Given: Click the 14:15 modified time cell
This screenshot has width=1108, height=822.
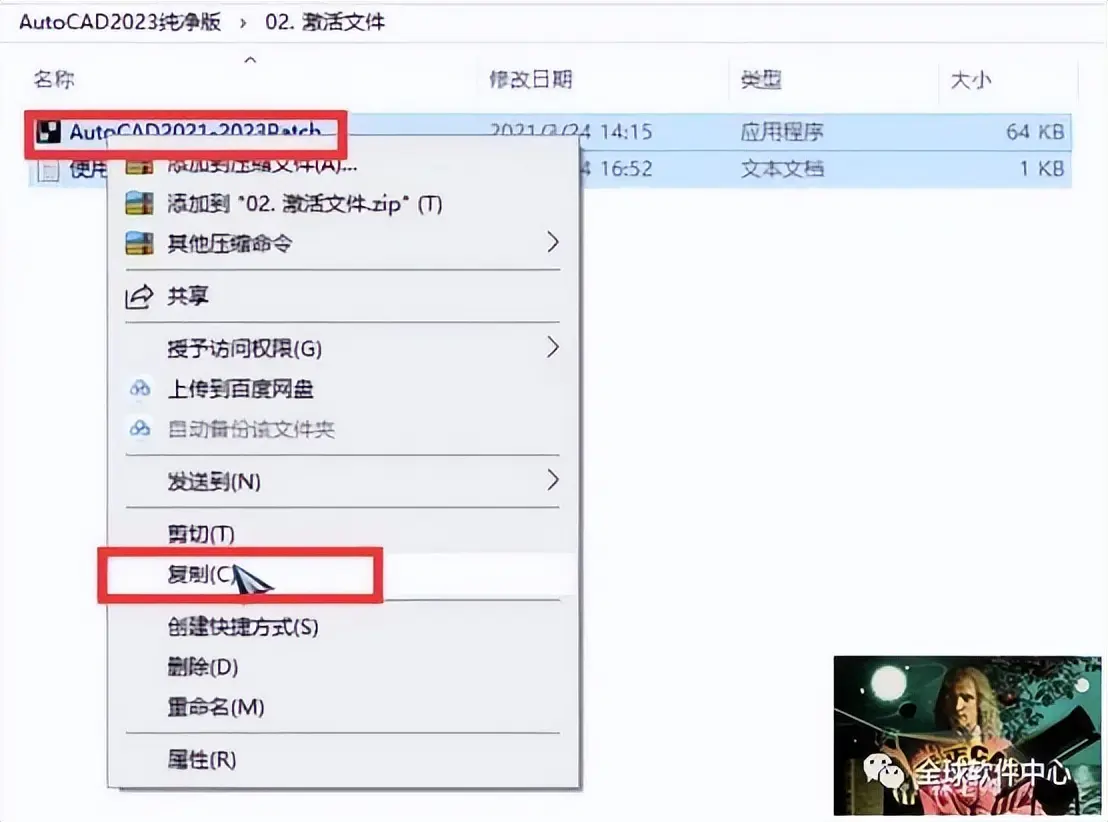Looking at the screenshot, I should pyautogui.click(x=626, y=132).
